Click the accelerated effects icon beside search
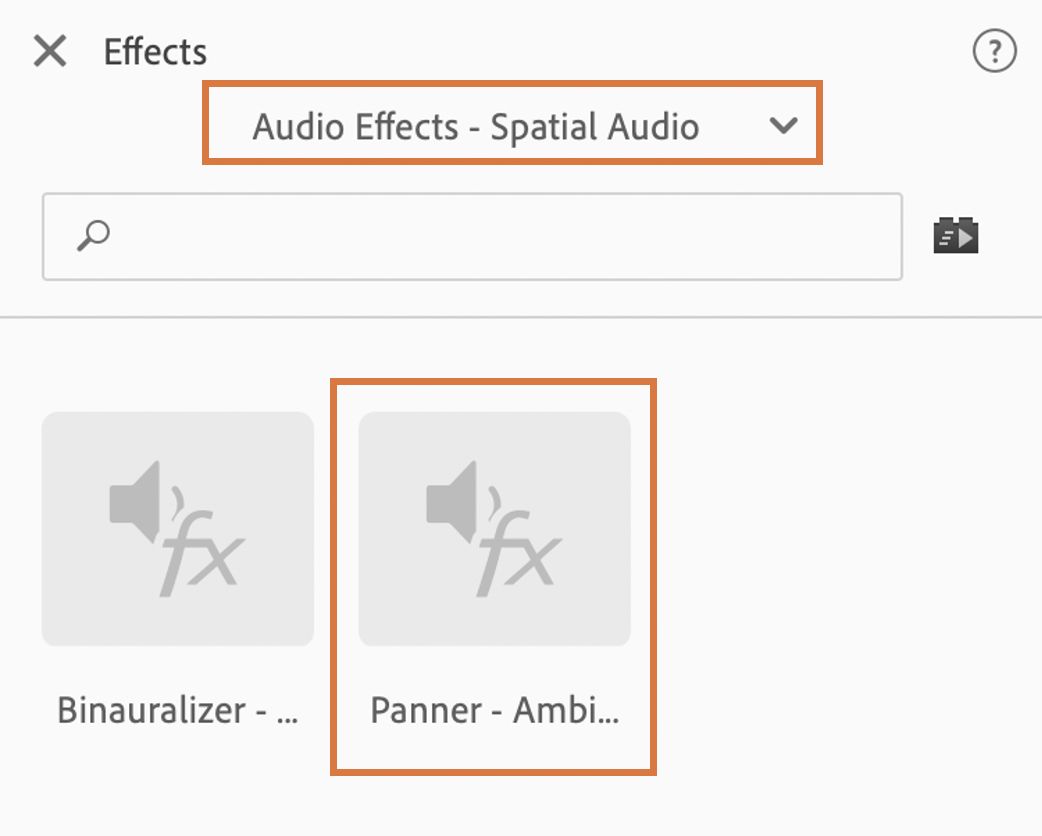The height and width of the screenshot is (836, 1042). 955,236
